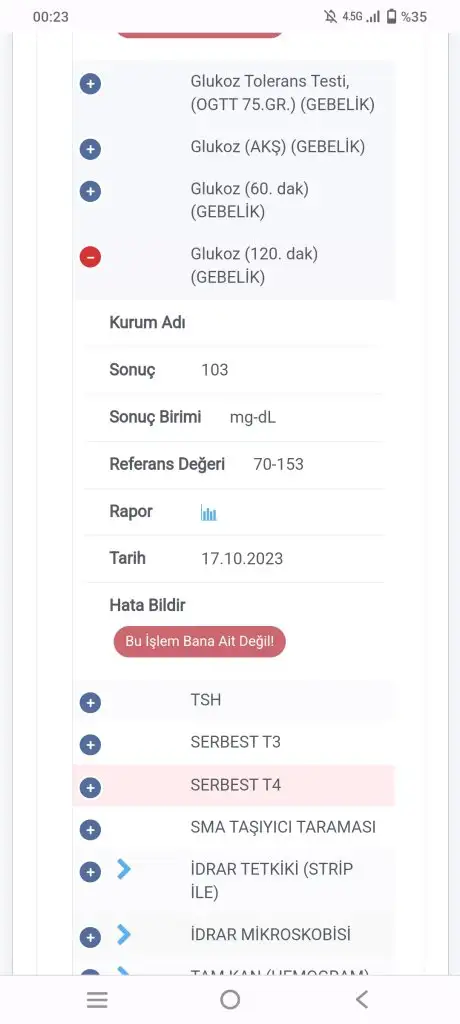Expand the Glukoz (AKŞ) row
This screenshot has height=1024, width=460.
click(x=90, y=150)
